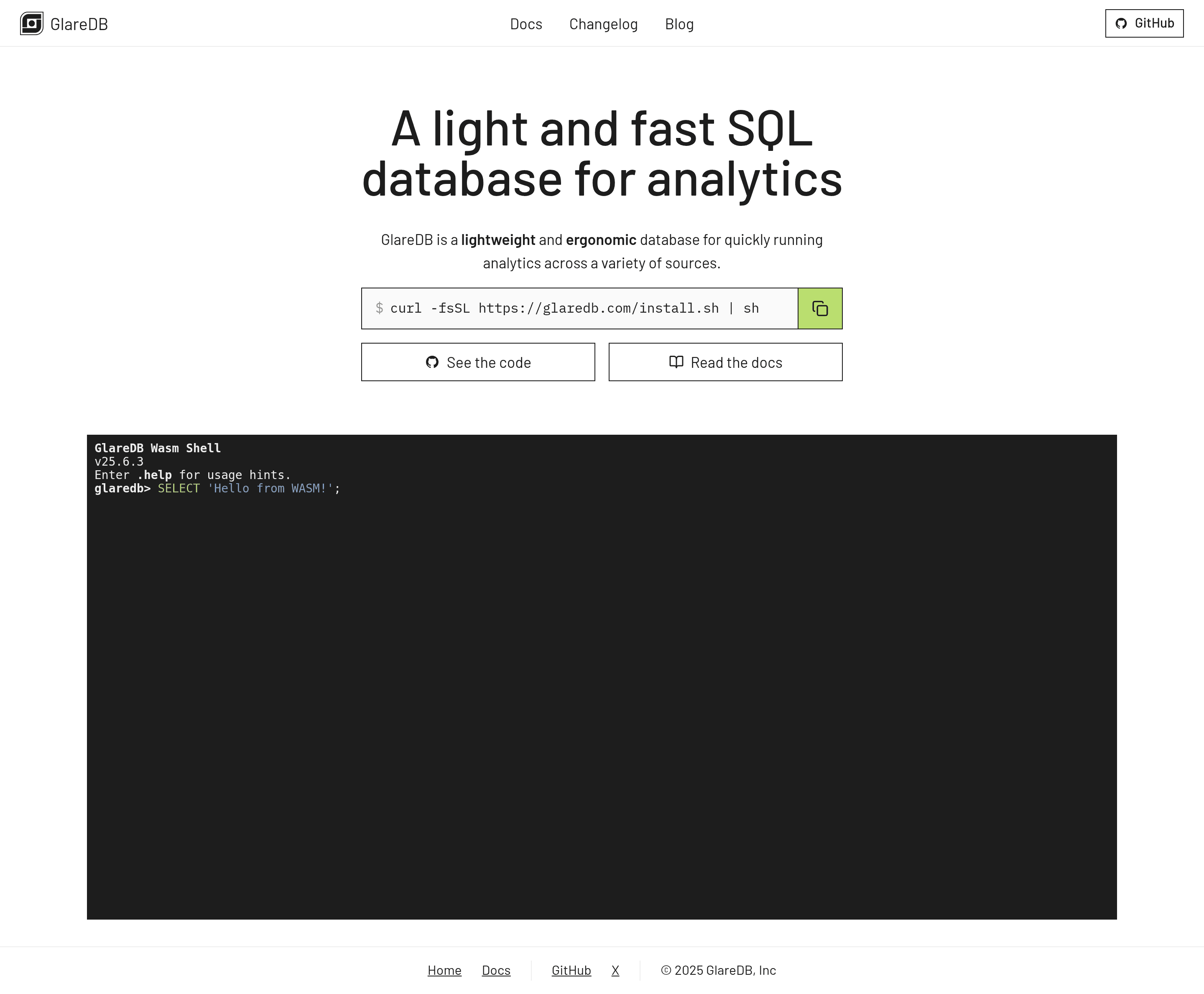Image resolution: width=1204 pixels, height=994 pixels.
Task: Open the GitHub link in the footer
Action: point(571,970)
